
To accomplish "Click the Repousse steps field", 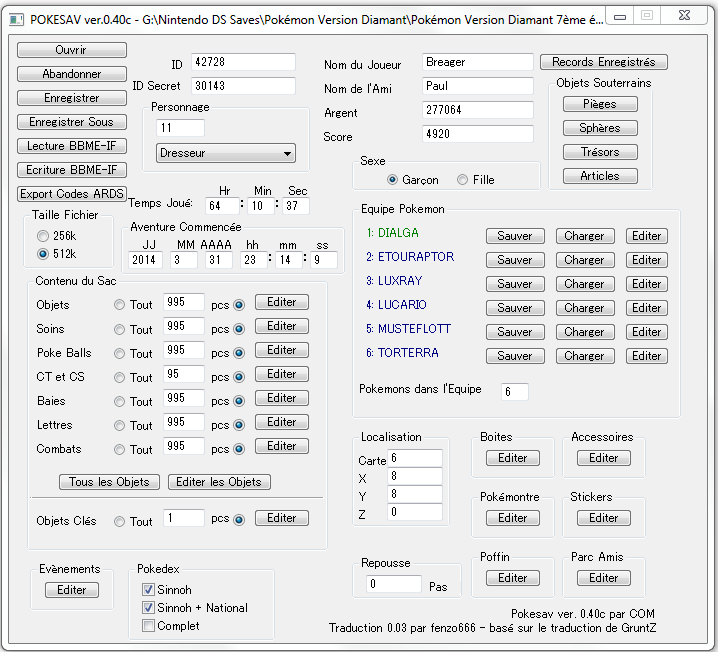I will tap(394, 584).
